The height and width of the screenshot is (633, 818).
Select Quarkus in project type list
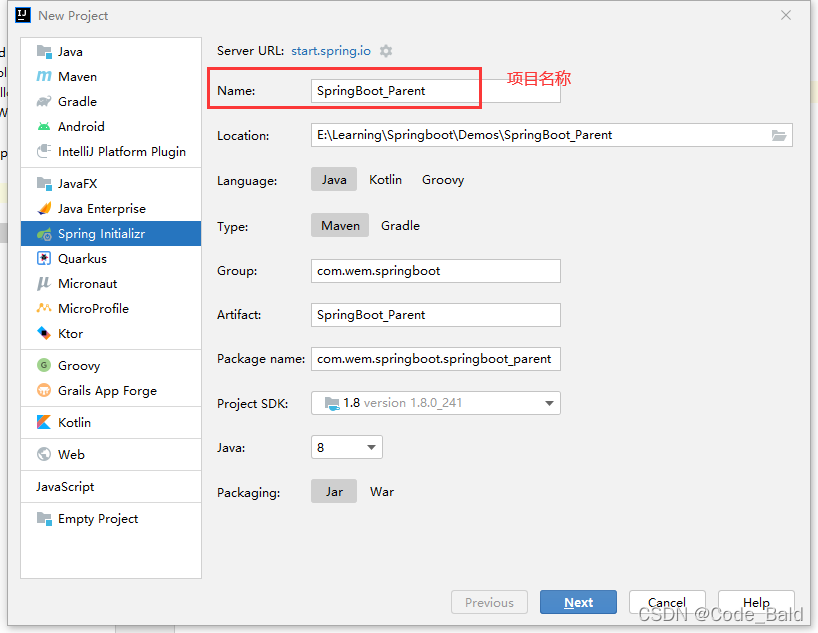111,259
